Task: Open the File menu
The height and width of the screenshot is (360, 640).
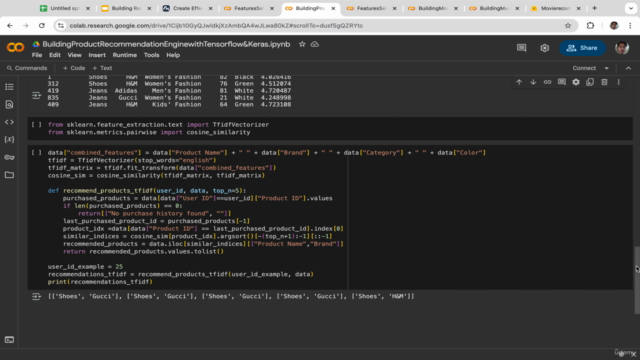Action: tap(37, 55)
